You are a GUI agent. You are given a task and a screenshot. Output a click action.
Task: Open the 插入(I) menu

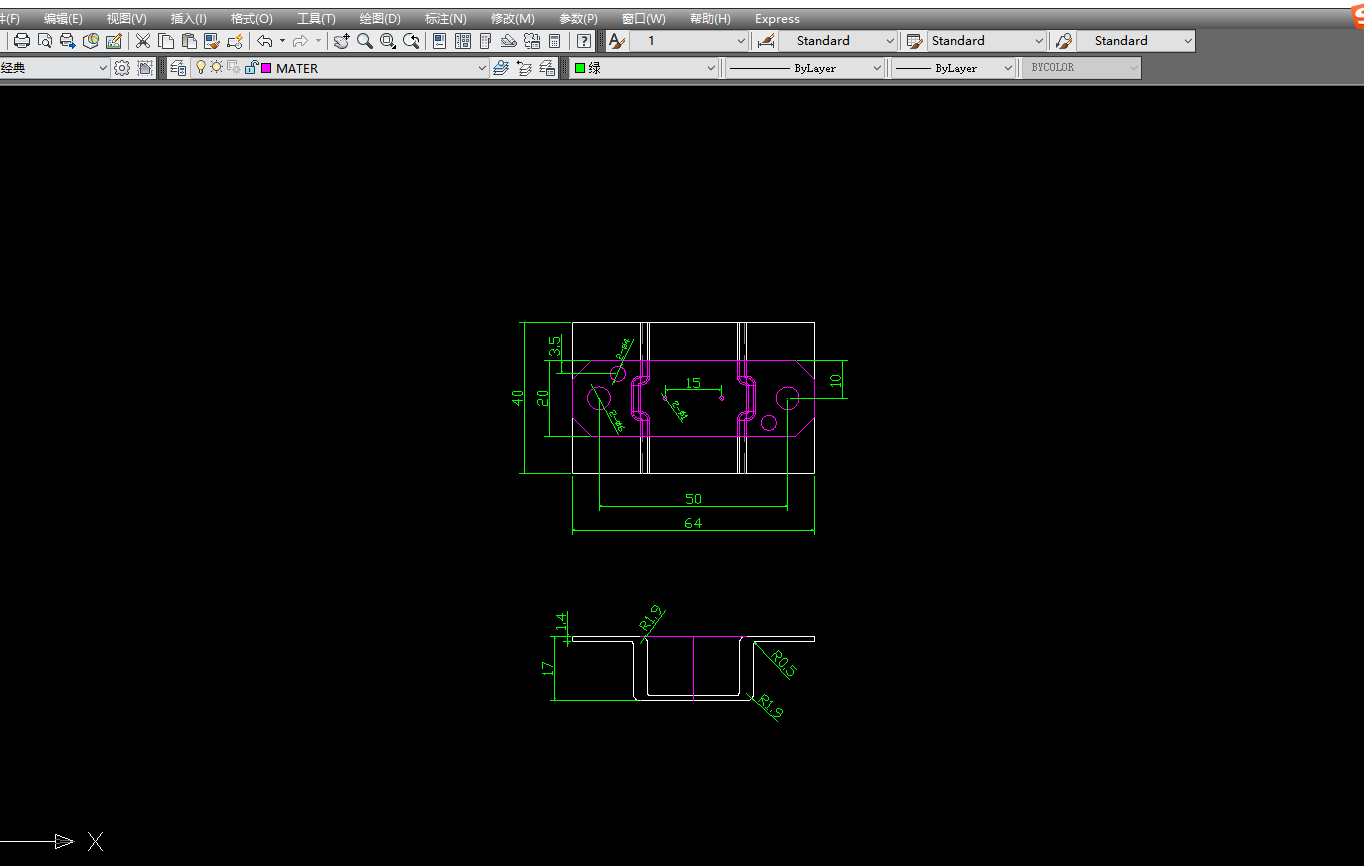(189, 19)
